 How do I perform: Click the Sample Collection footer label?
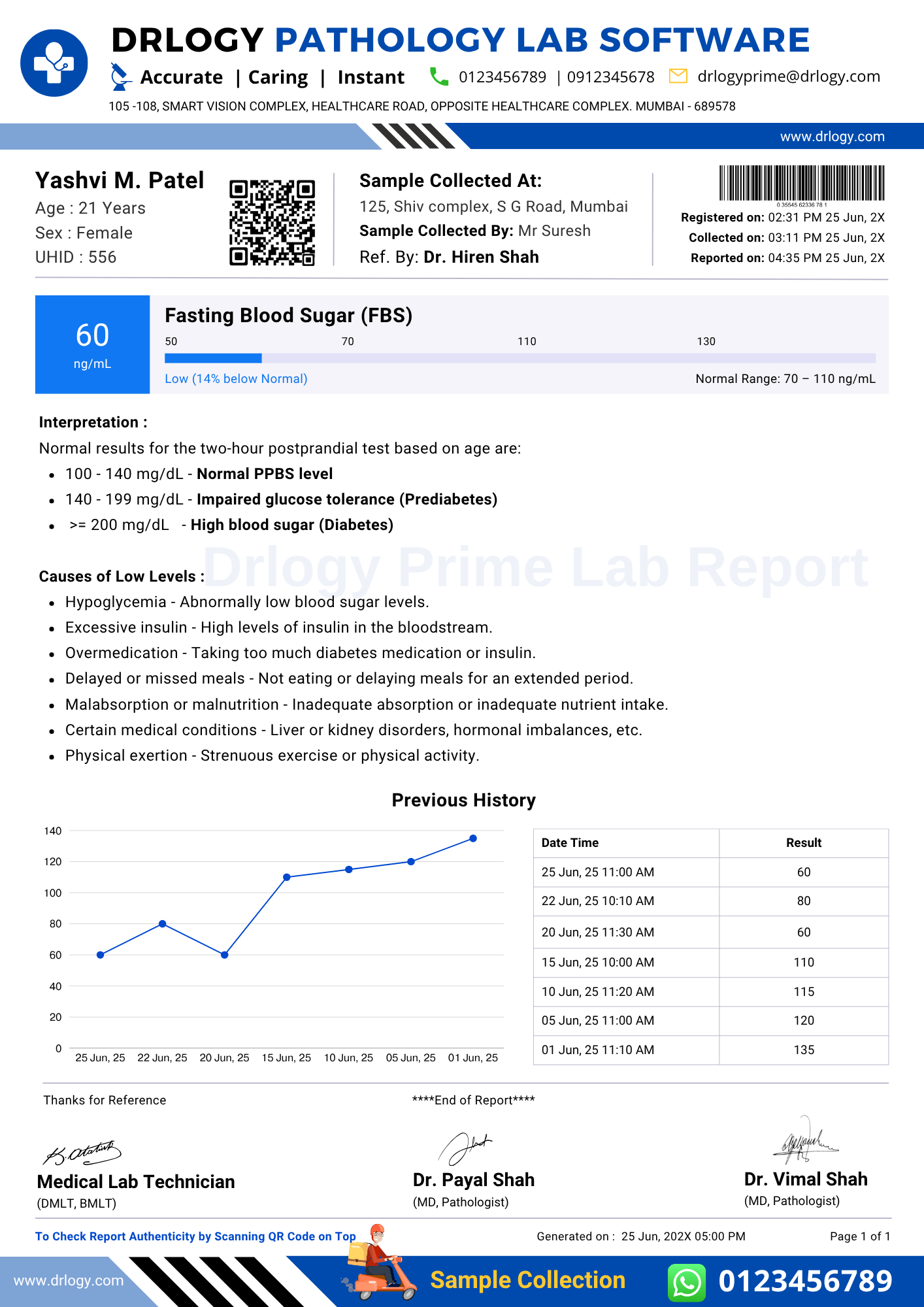(x=527, y=1281)
